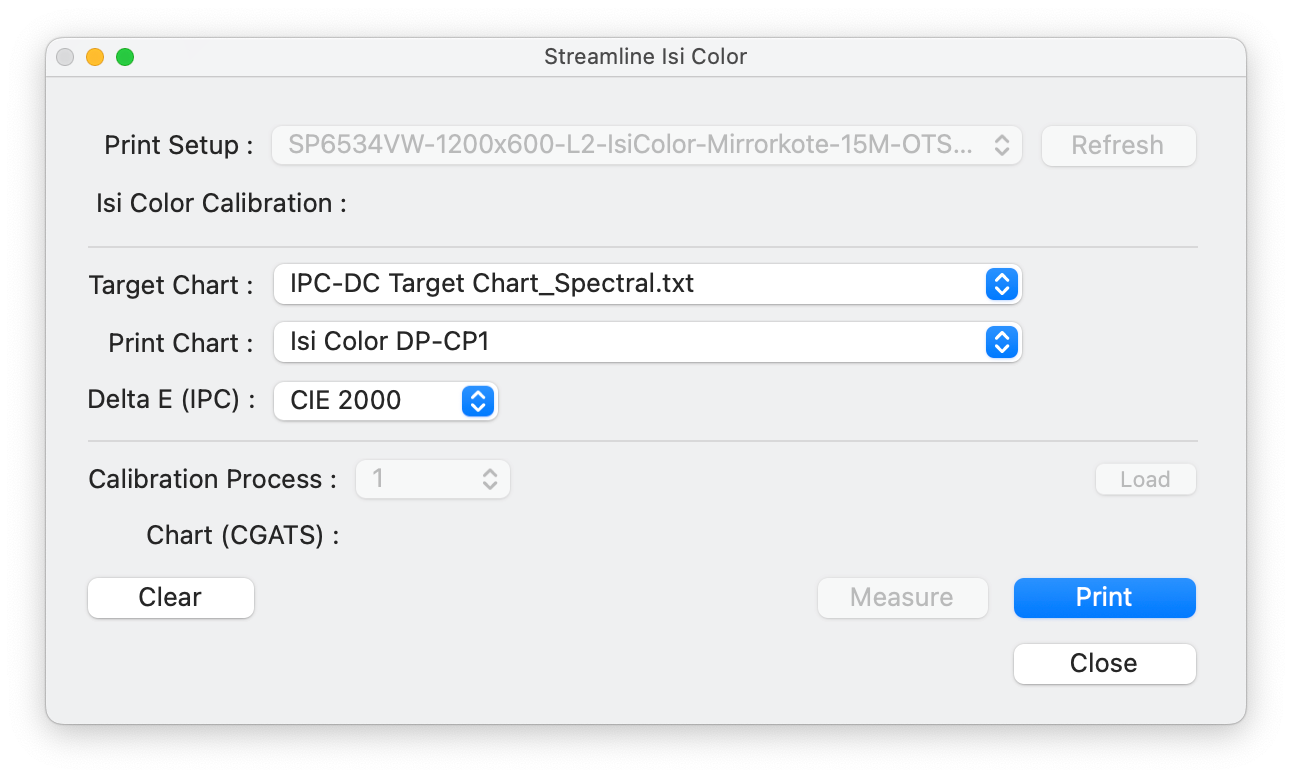Viewport: 1292px width, 778px height.
Task: Zoom the window with the green button
Action: point(125,57)
